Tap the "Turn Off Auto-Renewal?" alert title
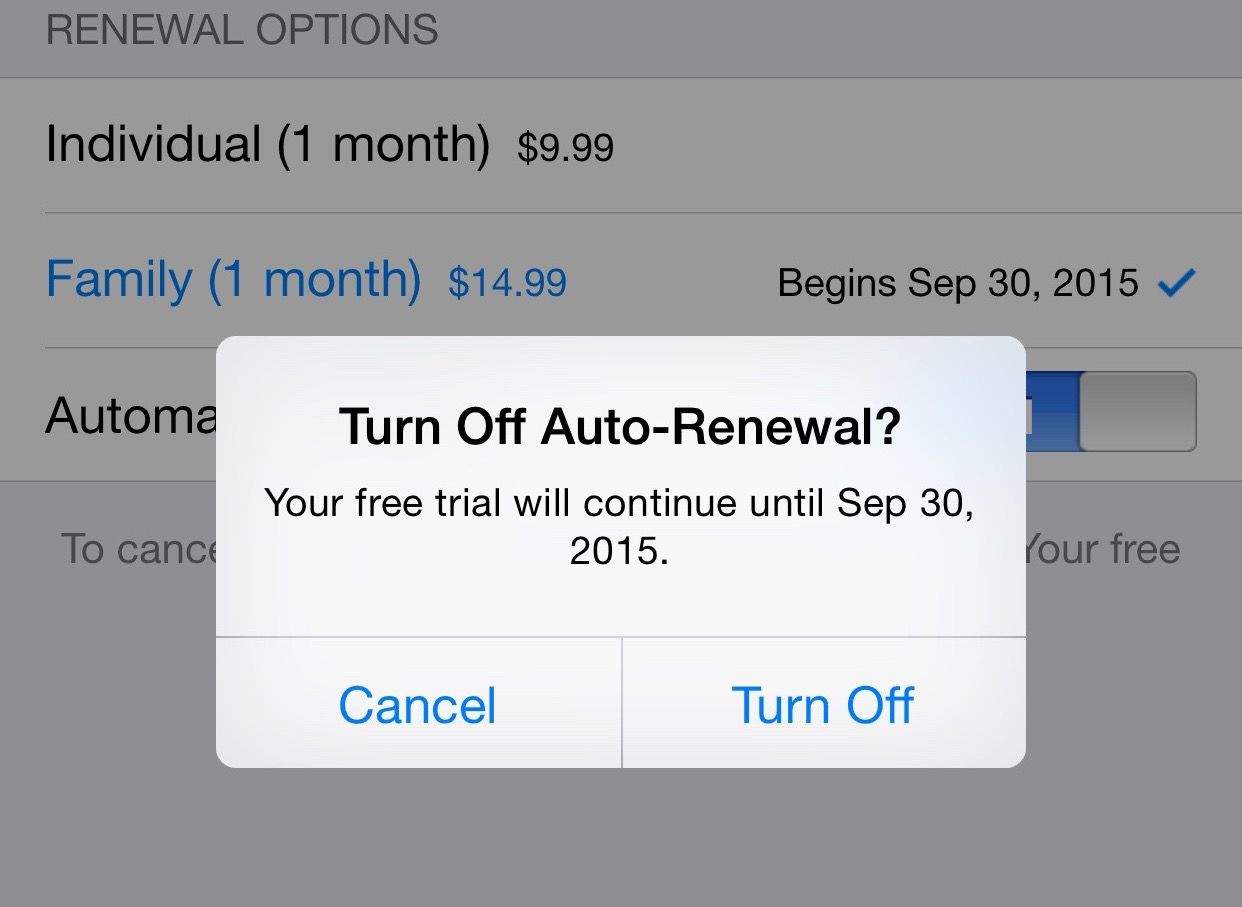Image resolution: width=1242 pixels, height=907 pixels. point(620,427)
